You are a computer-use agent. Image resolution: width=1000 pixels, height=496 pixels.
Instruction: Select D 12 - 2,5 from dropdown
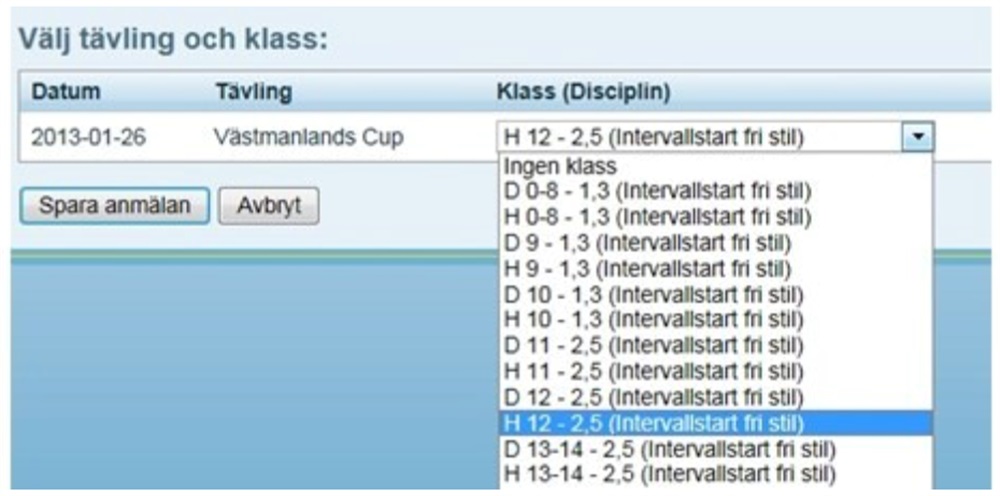[x=716, y=397]
